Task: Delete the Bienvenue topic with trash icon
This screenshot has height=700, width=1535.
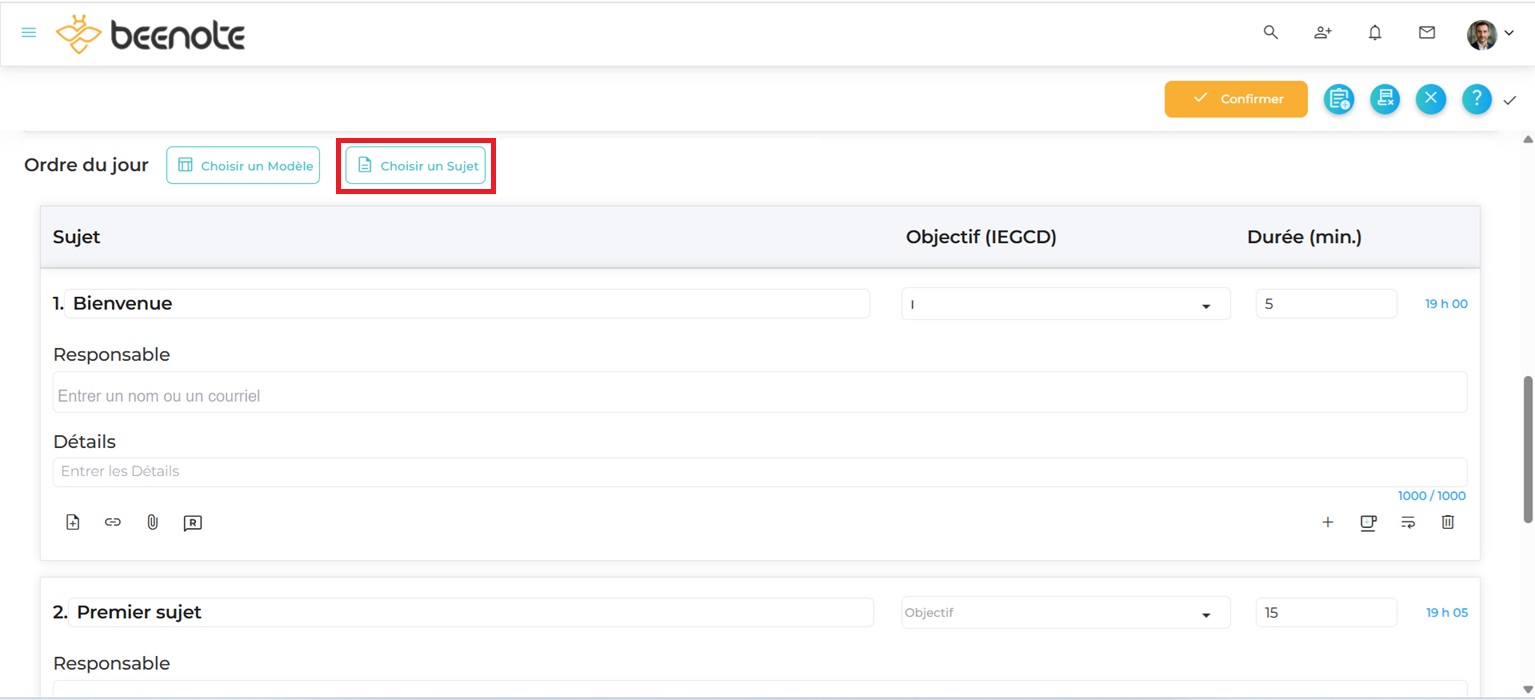Action: (1447, 522)
